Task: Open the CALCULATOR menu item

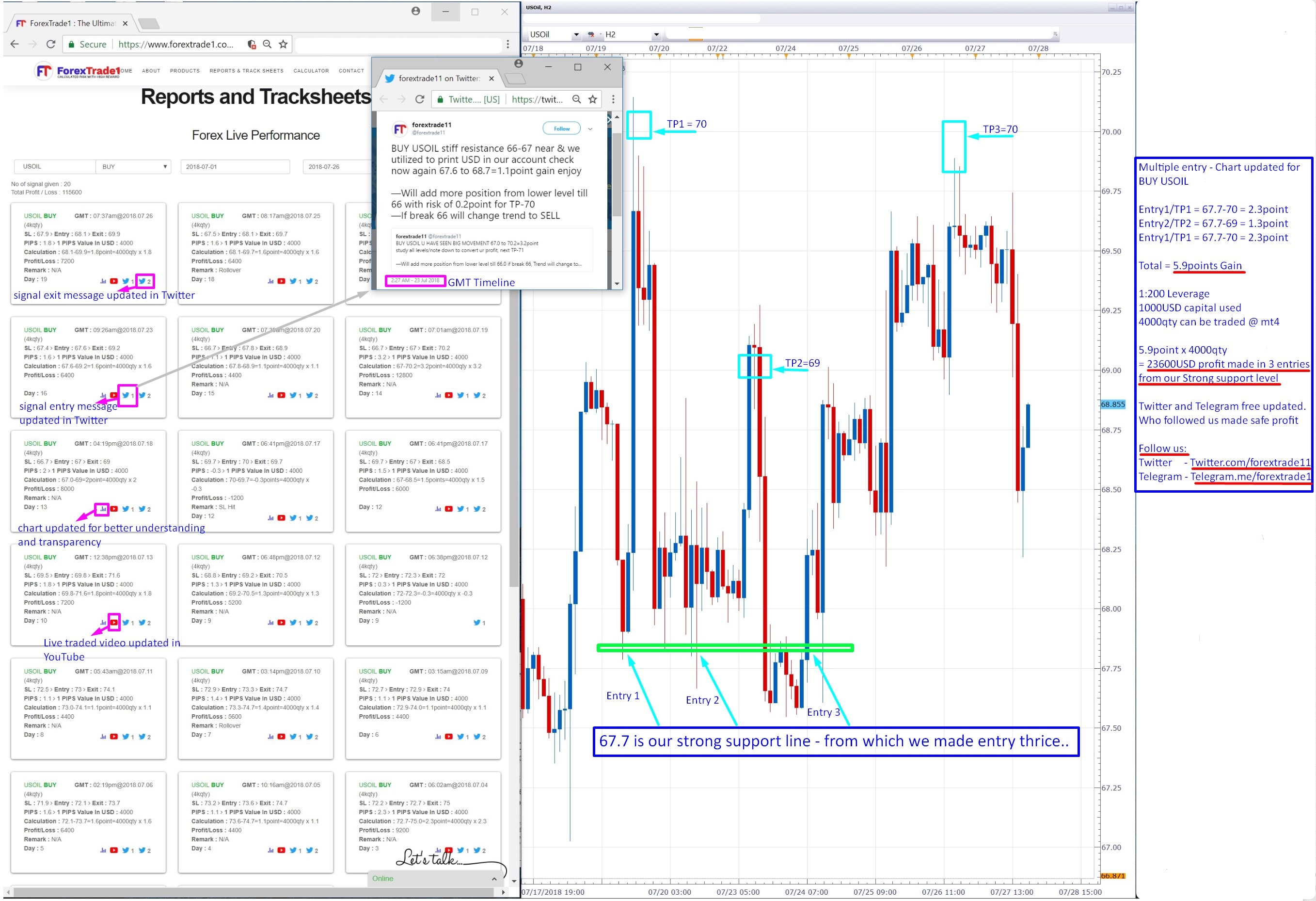Action: (311, 71)
